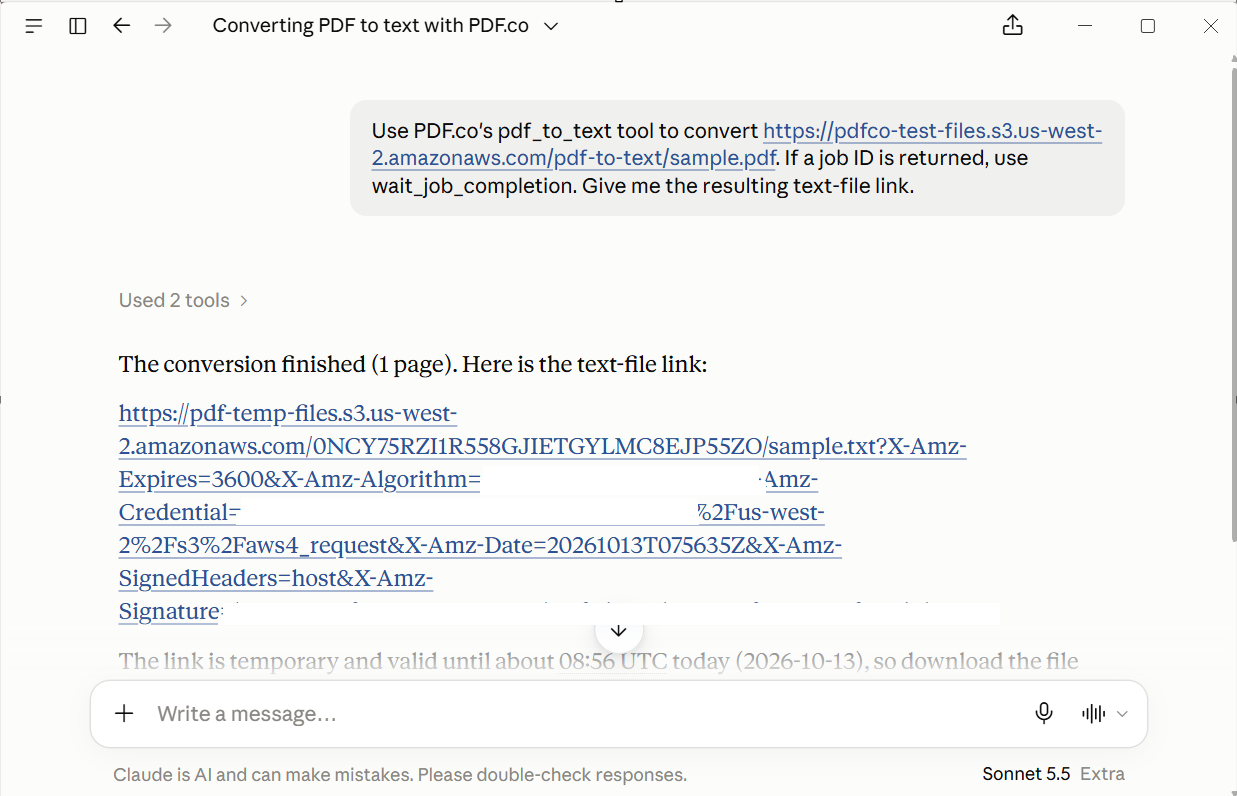1237x796 pixels.
Task: Close the window
Action: (x=1211, y=27)
